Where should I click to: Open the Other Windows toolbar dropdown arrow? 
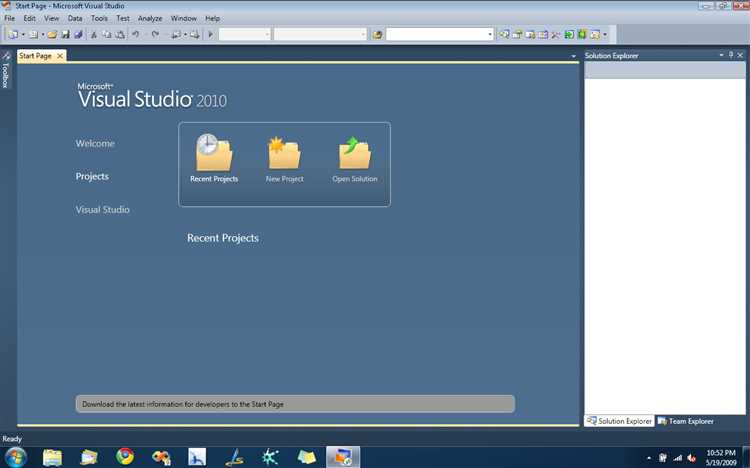tap(605, 34)
